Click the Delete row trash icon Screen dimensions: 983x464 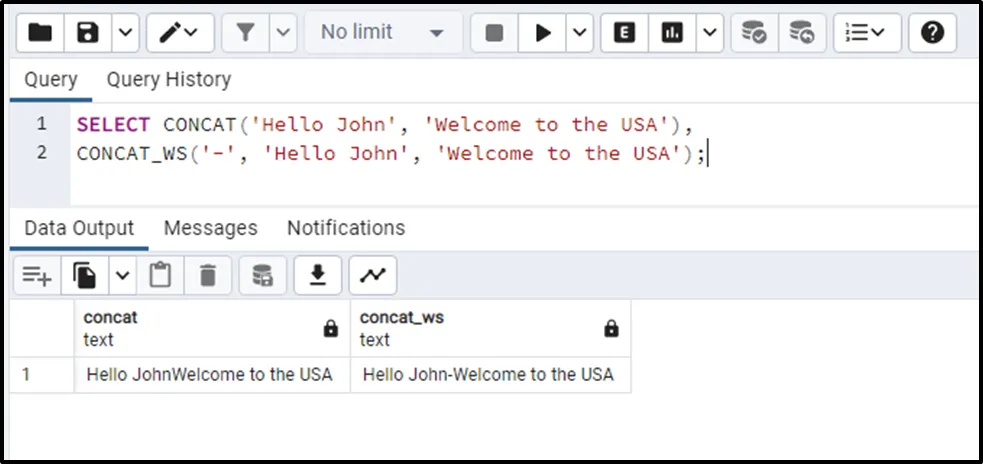click(x=208, y=275)
